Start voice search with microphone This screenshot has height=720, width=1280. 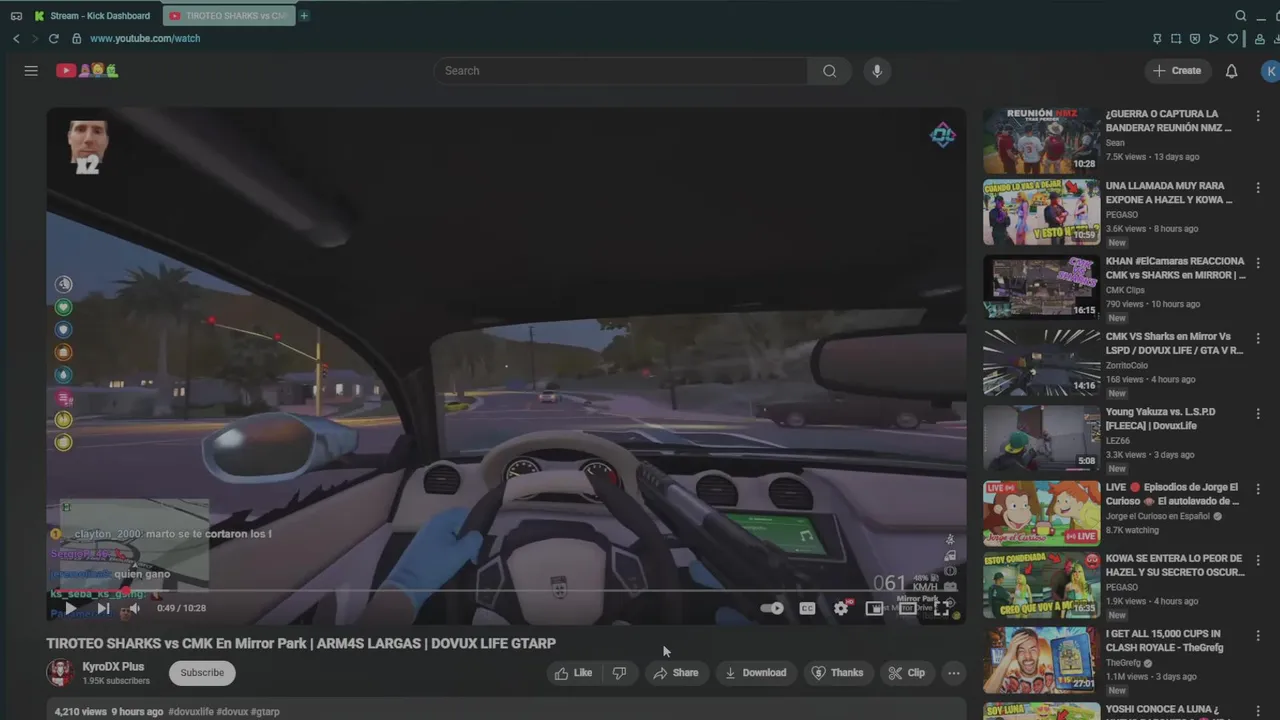tap(877, 71)
